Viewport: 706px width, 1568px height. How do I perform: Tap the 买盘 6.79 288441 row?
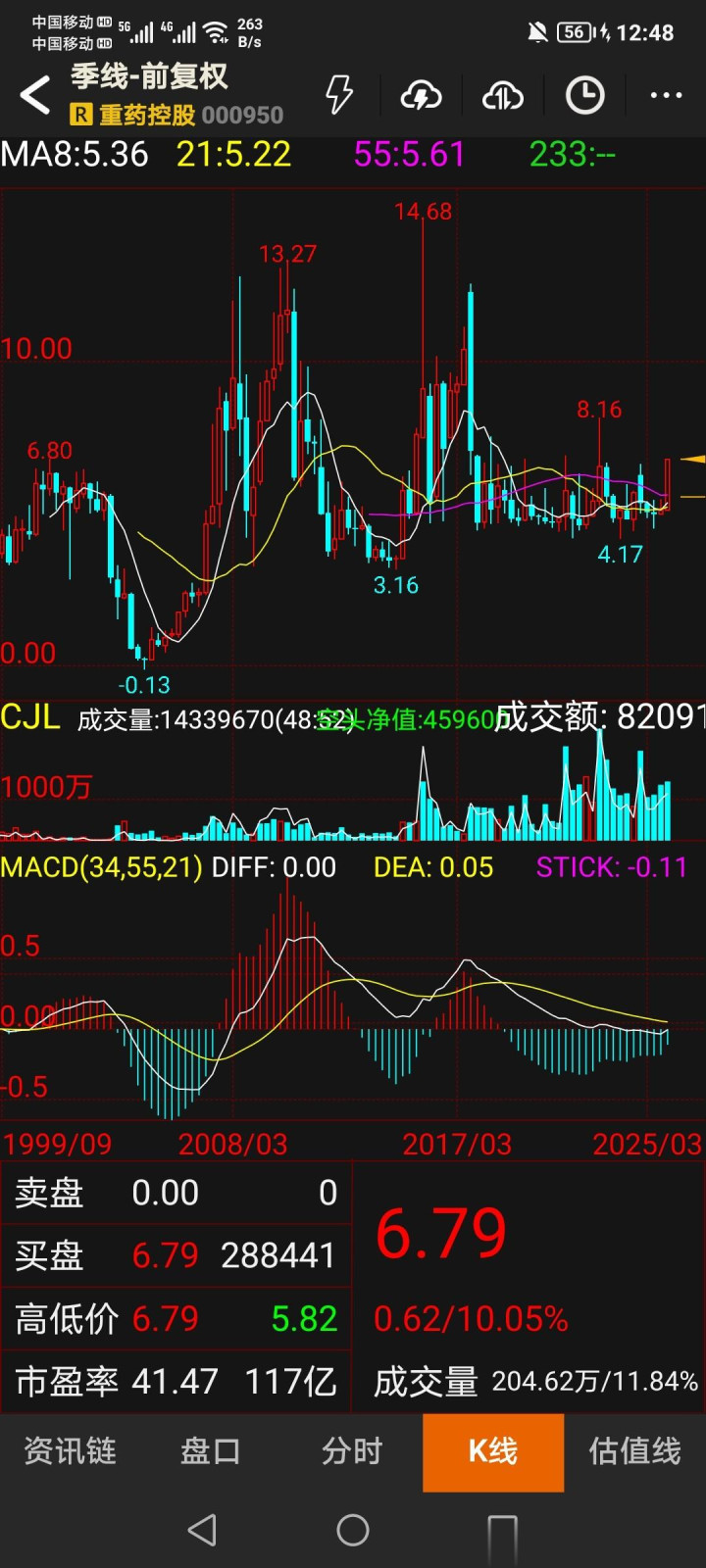(176, 1255)
